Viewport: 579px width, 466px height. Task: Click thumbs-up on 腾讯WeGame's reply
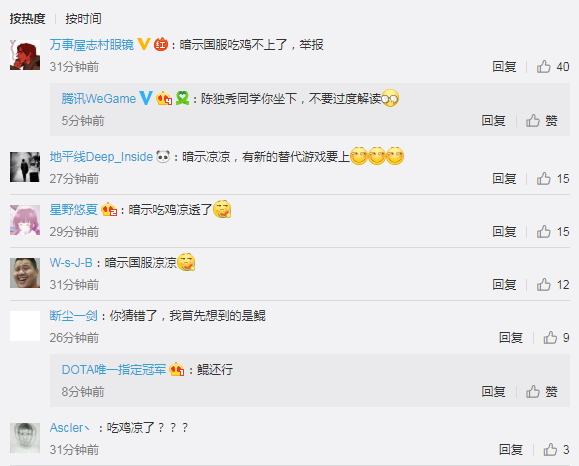533,120
